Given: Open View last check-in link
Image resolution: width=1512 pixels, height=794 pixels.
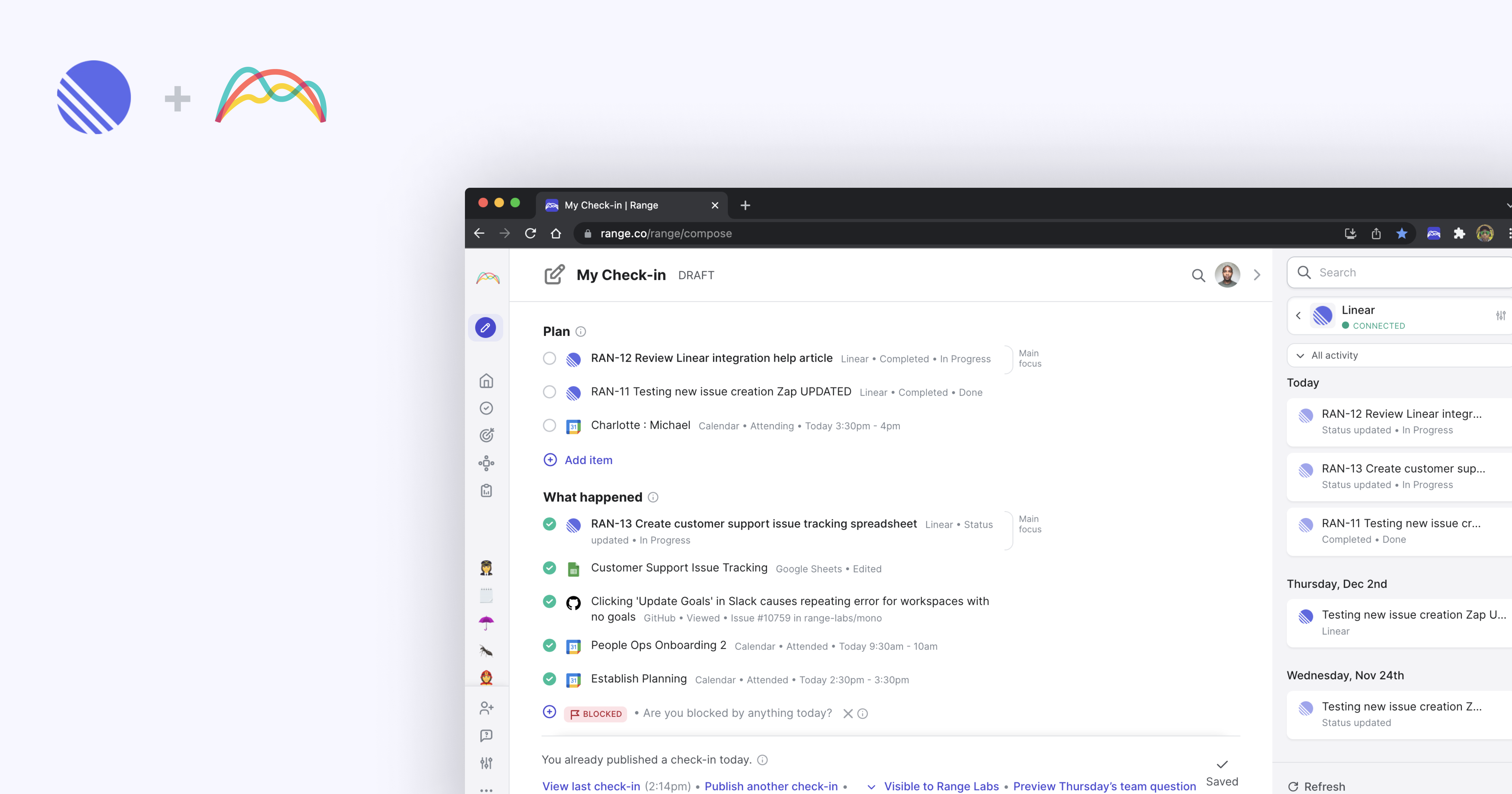Looking at the screenshot, I should click(x=591, y=786).
